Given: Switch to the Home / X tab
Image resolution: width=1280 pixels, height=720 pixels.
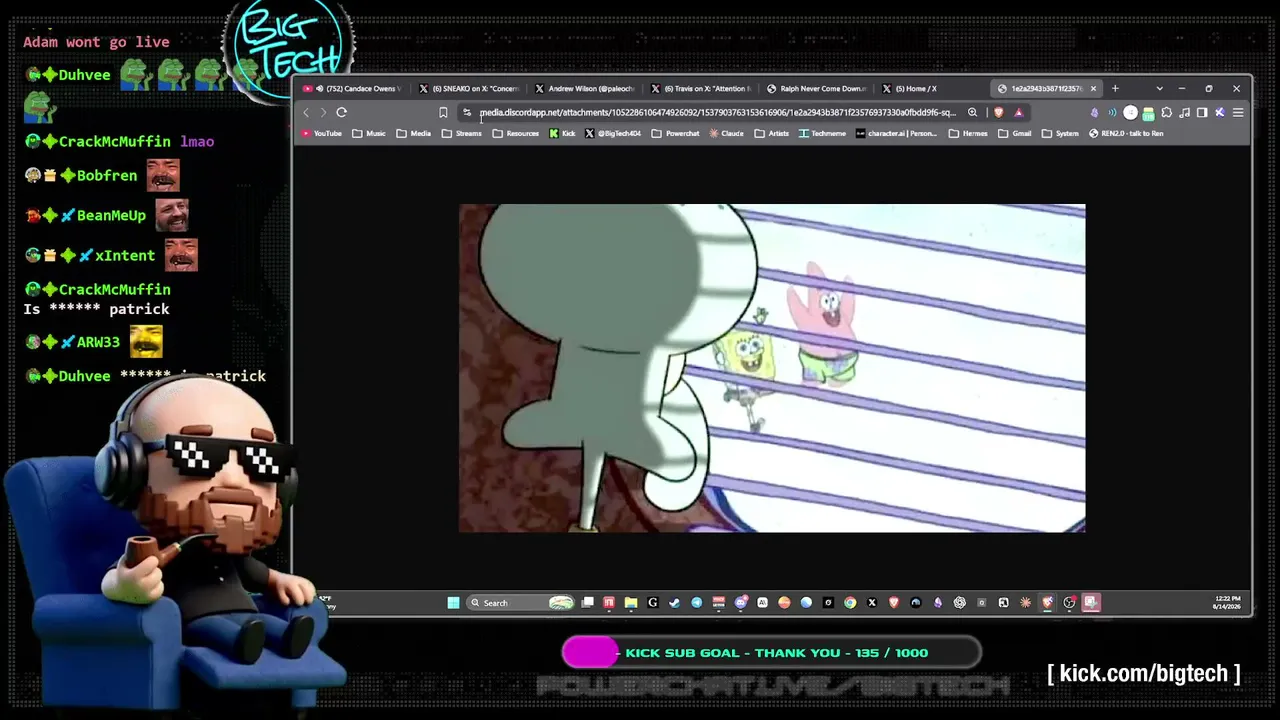Looking at the screenshot, I should coord(930,89).
